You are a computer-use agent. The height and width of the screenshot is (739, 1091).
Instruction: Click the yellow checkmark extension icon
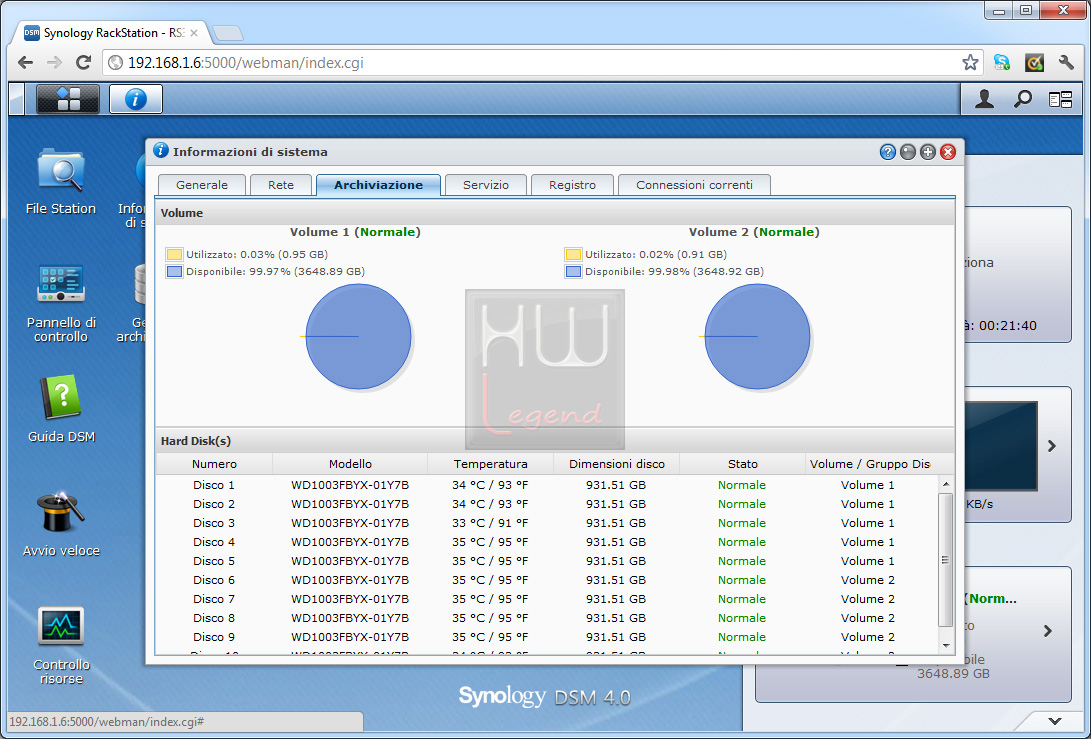tap(1034, 63)
